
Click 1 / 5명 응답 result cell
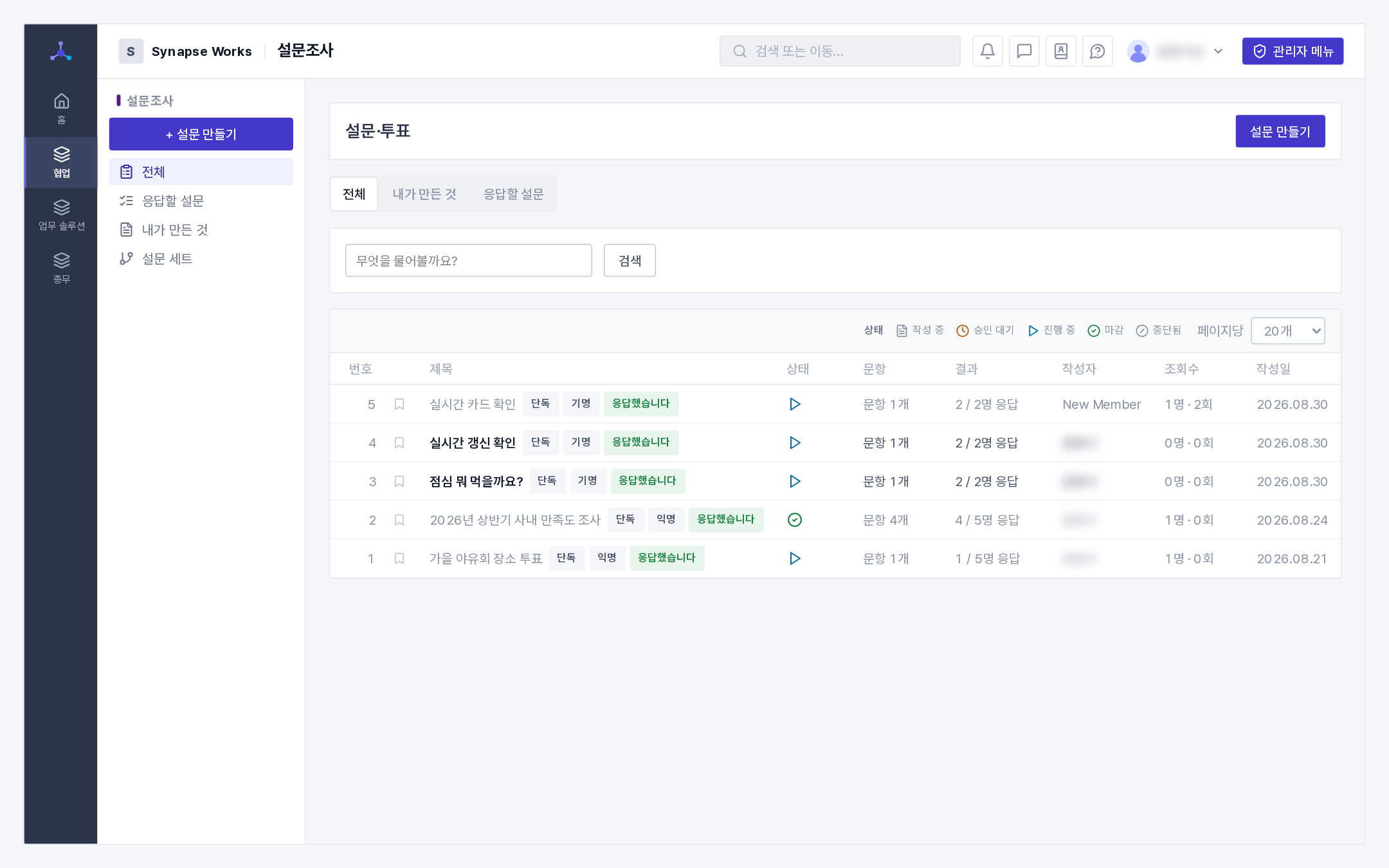click(987, 559)
